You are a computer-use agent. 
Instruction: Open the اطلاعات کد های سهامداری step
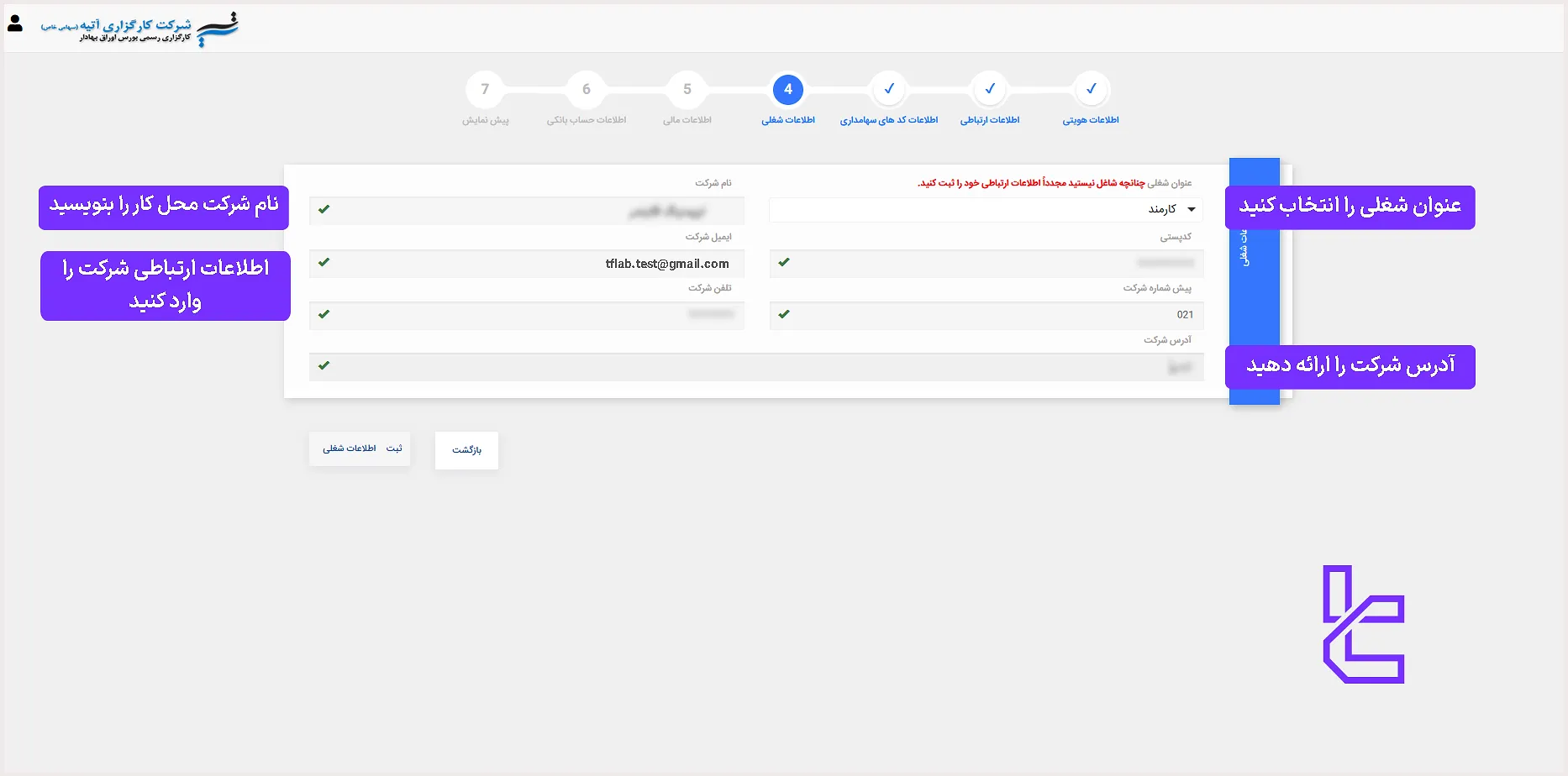click(x=889, y=88)
